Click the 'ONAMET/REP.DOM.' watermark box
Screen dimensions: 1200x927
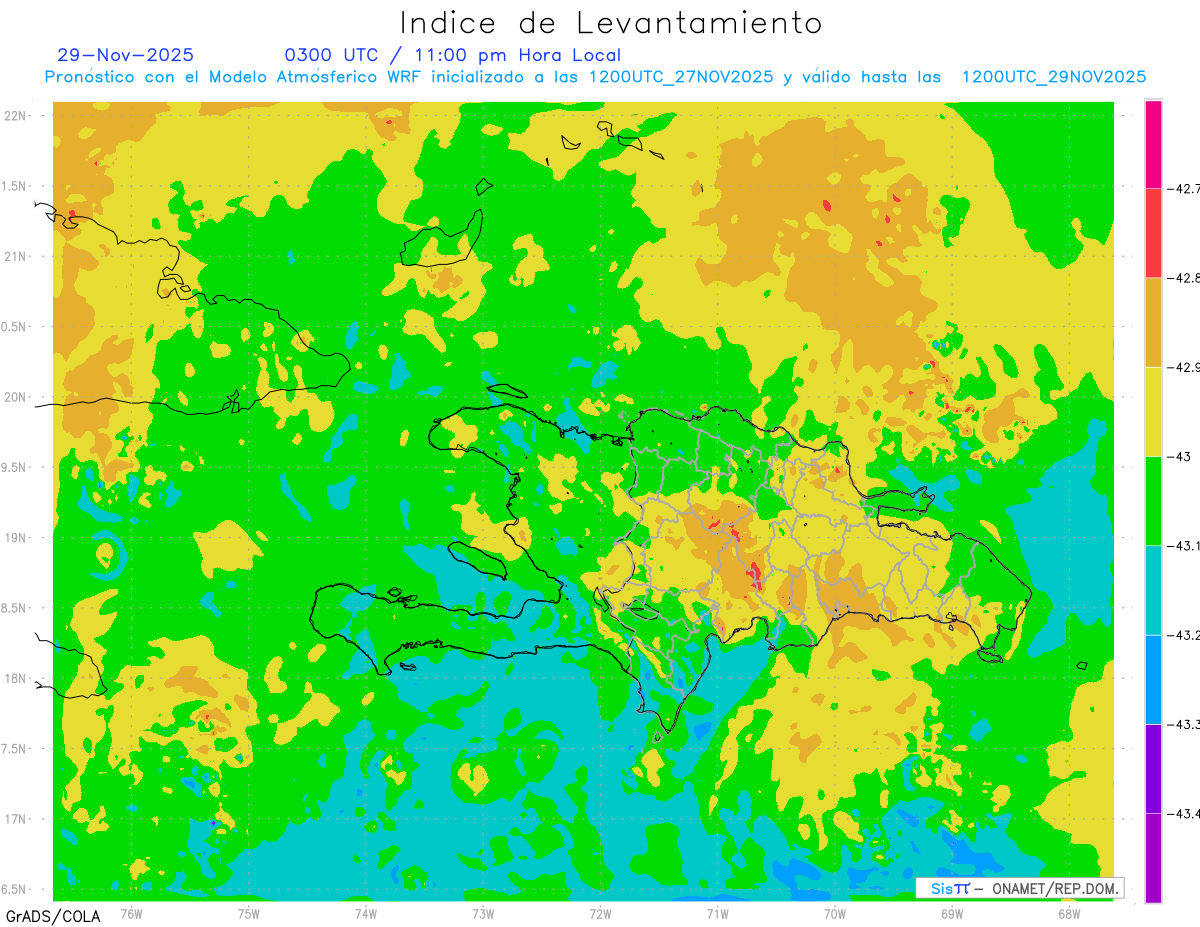tap(1019, 888)
